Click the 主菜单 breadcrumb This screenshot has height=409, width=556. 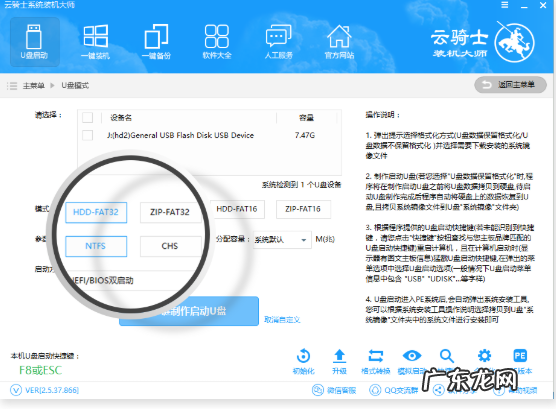point(34,85)
